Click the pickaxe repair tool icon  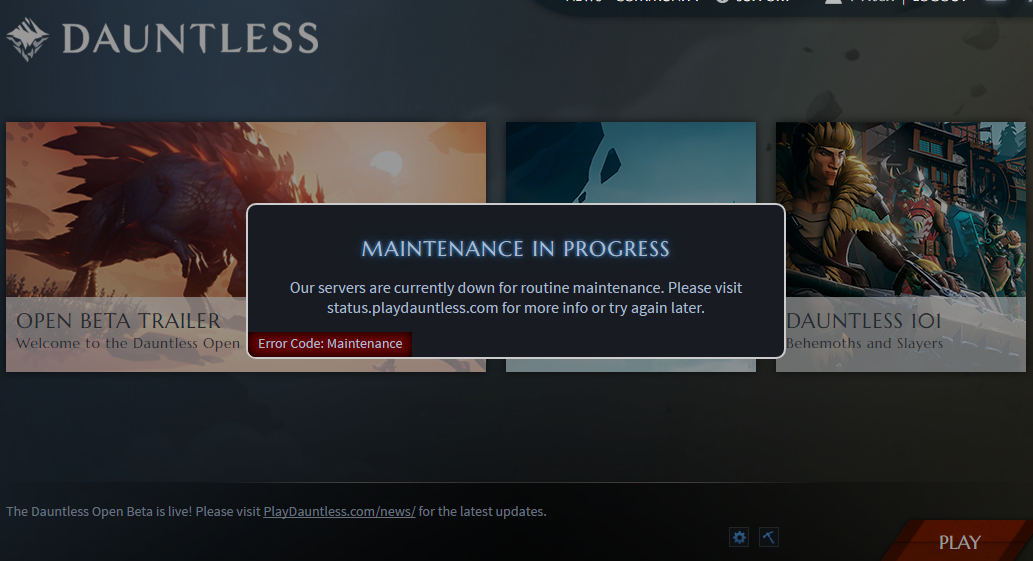[x=769, y=537]
